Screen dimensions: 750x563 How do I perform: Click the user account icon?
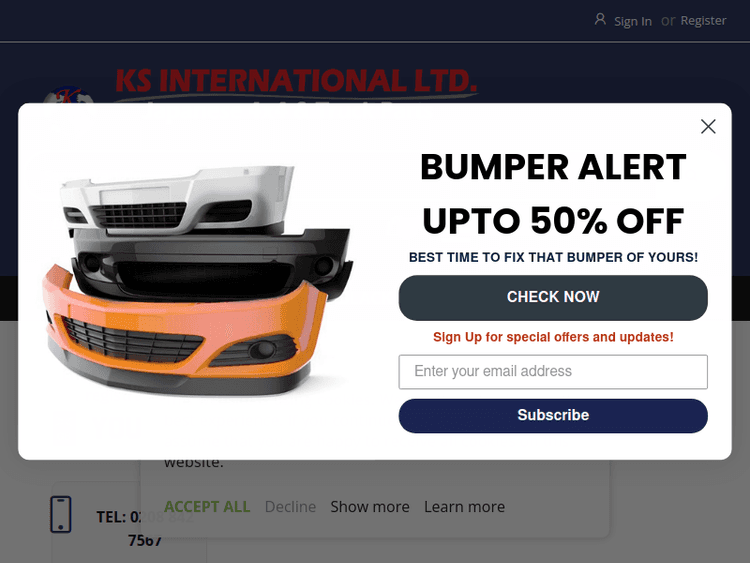(x=600, y=20)
